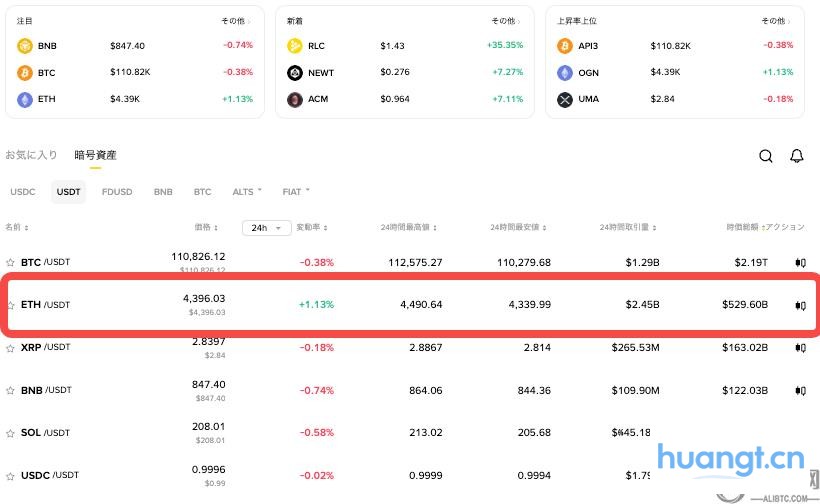Open the XRP/USDT trading chart icon

(800, 348)
